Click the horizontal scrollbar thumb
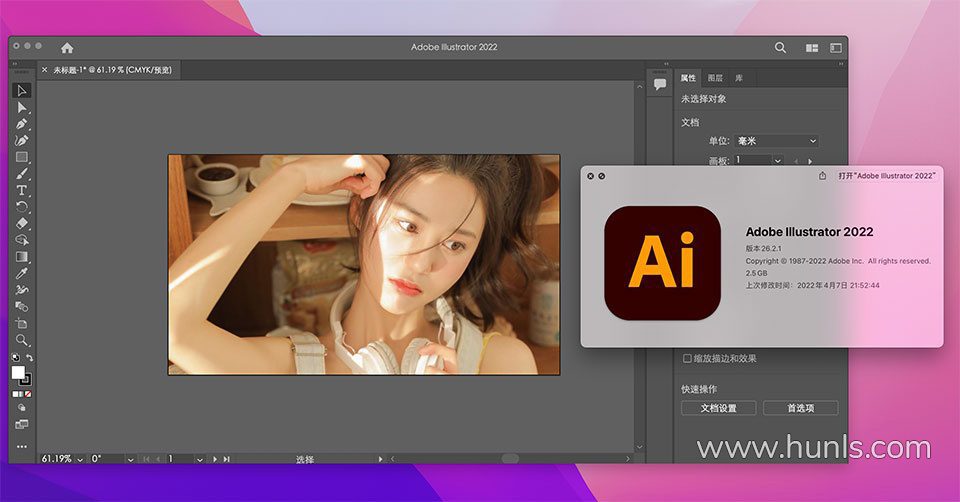Screen dimensions: 960x502 [510, 459]
